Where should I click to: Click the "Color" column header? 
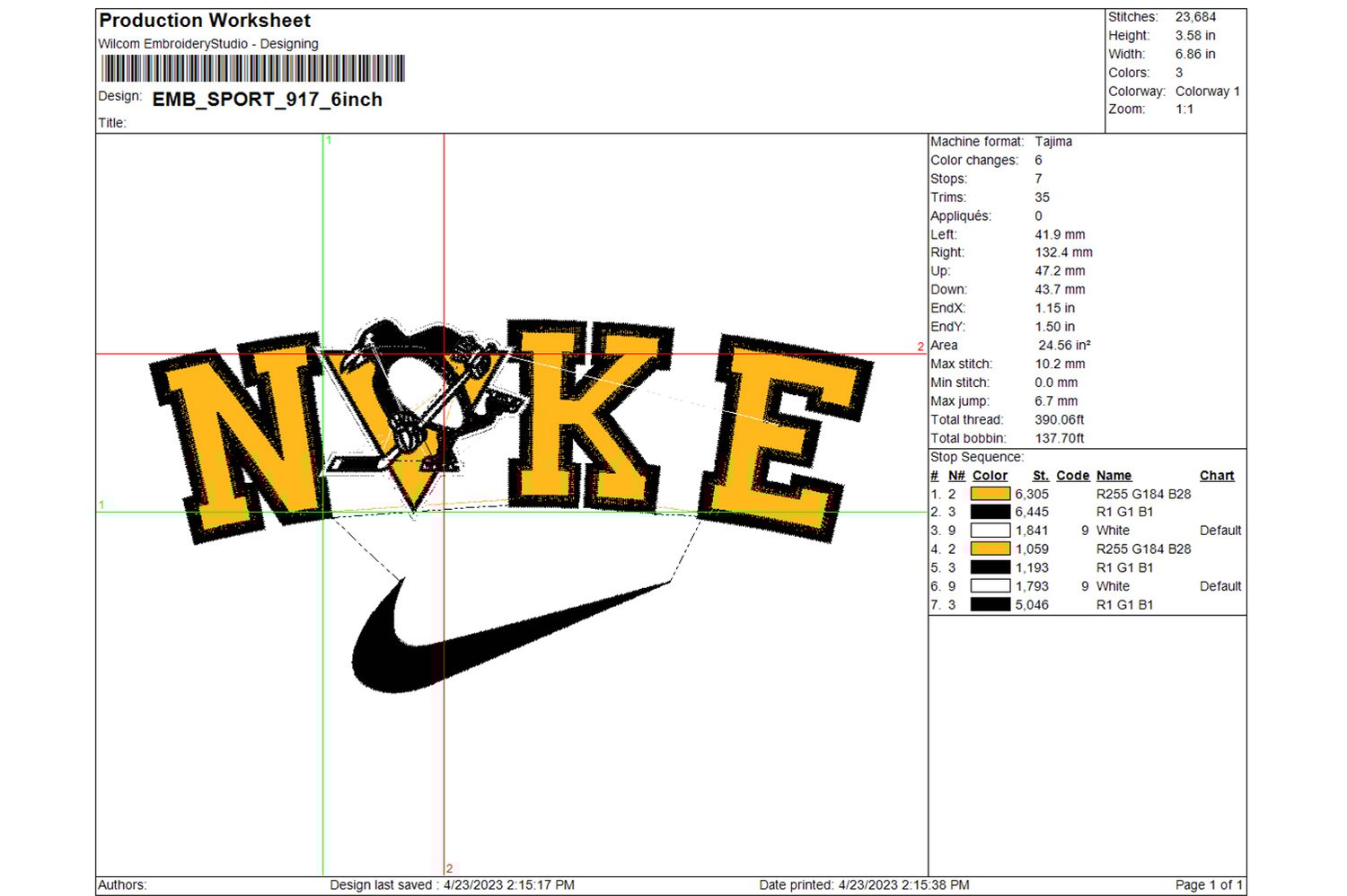[990, 476]
